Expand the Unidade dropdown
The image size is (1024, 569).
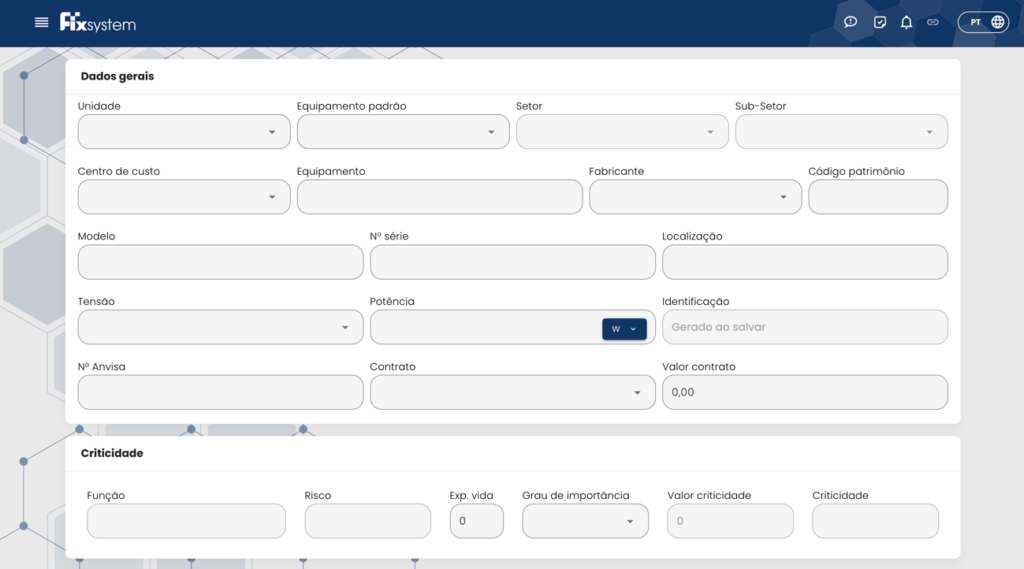click(184, 132)
